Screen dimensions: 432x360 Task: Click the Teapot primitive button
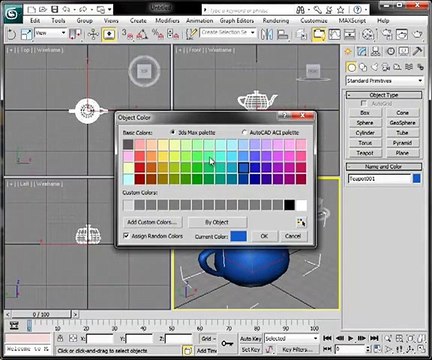coord(365,153)
